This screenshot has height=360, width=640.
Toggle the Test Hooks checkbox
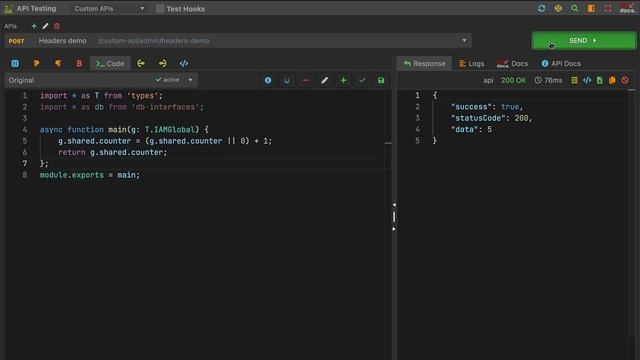(160, 9)
